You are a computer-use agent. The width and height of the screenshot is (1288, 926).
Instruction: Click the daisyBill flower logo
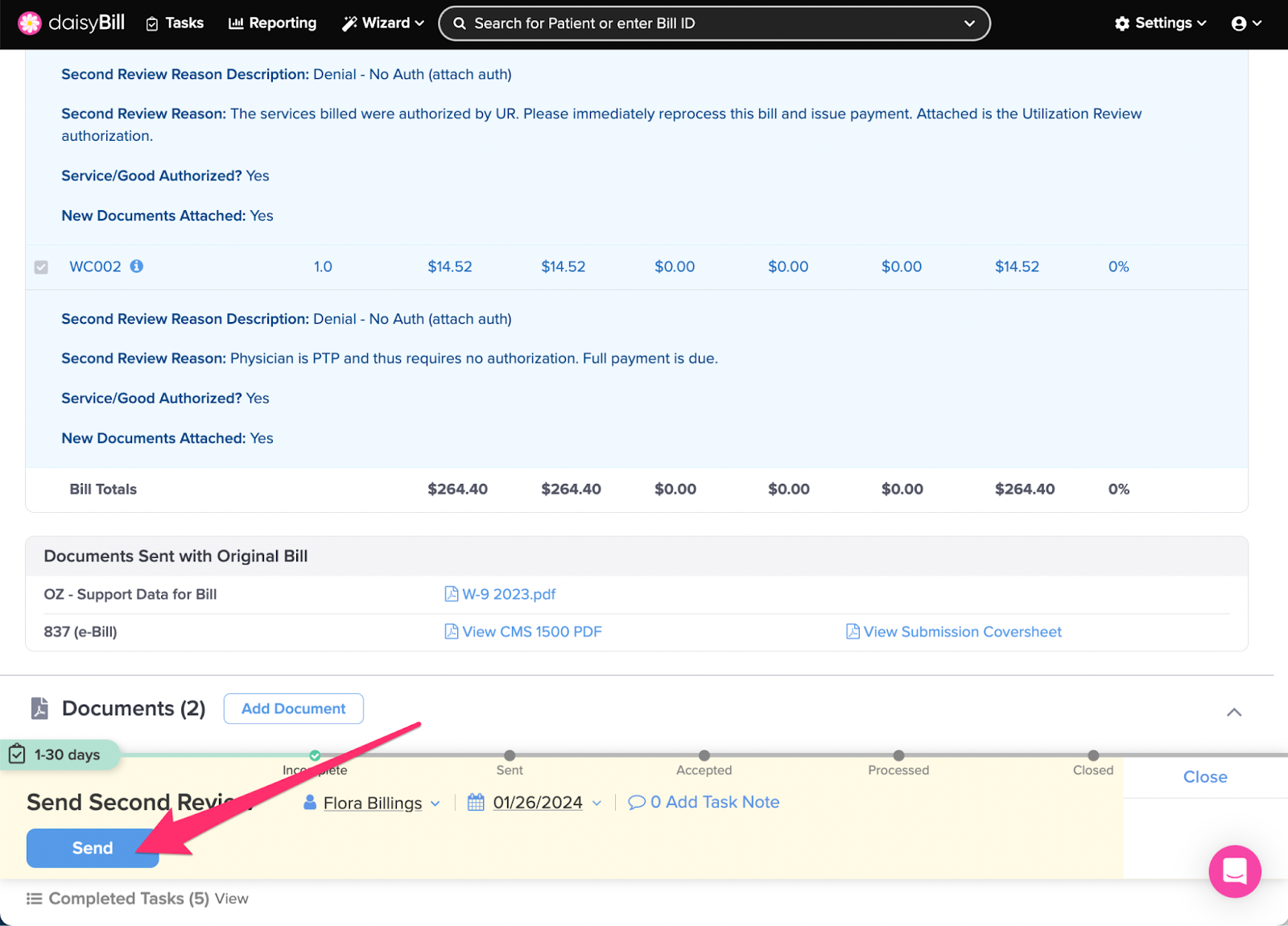30,23
